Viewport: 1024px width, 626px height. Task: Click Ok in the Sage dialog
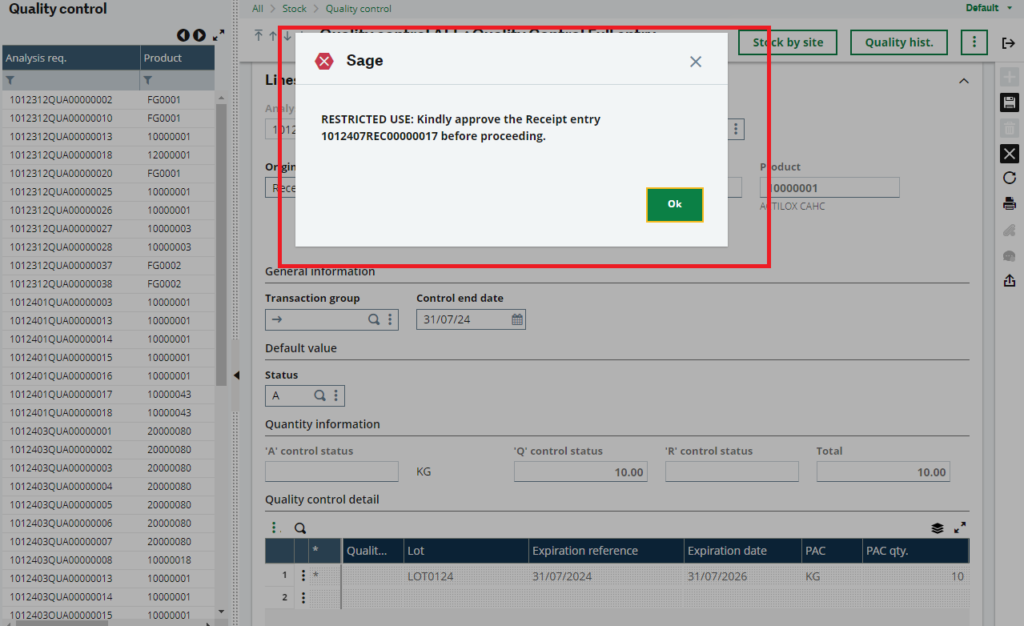point(675,204)
